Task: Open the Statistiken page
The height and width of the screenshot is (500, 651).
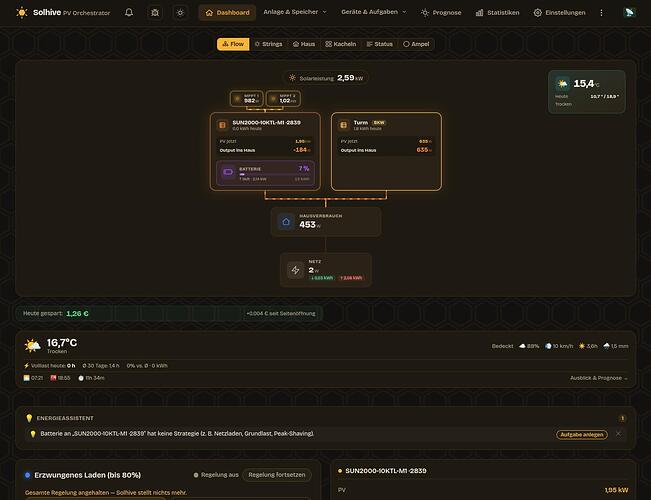Action: (497, 13)
